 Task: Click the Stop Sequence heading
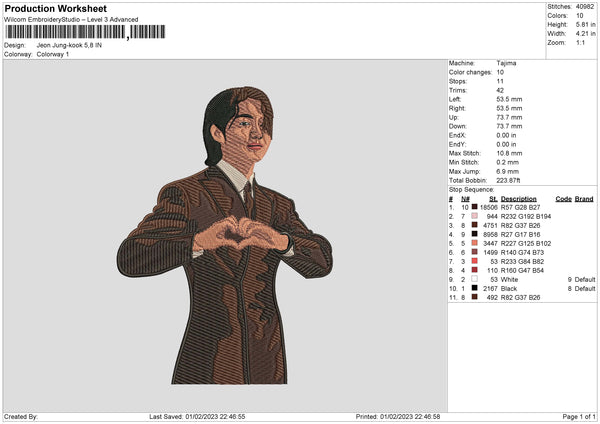[471, 190]
